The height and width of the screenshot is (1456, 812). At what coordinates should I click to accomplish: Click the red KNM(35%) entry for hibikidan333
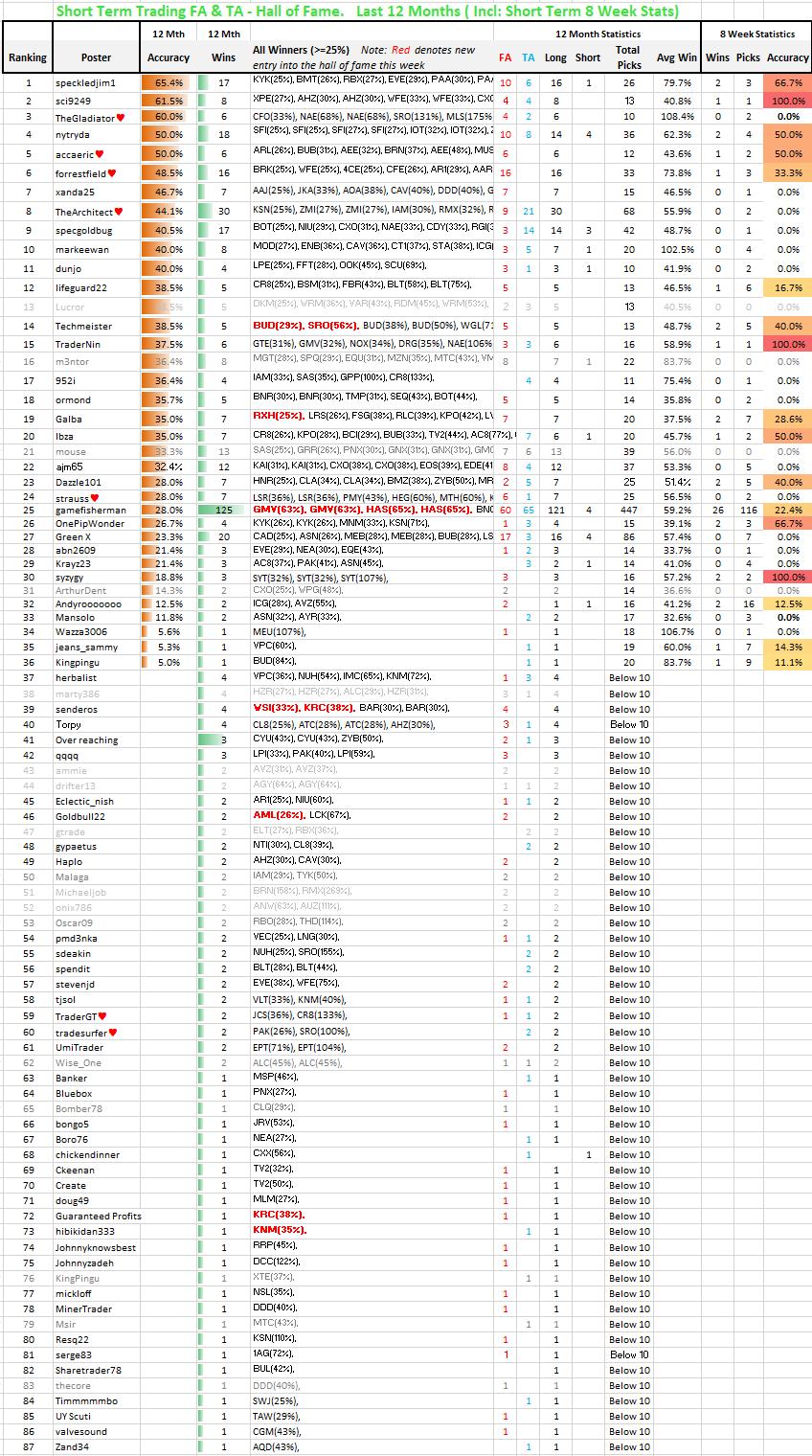tap(280, 1232)
